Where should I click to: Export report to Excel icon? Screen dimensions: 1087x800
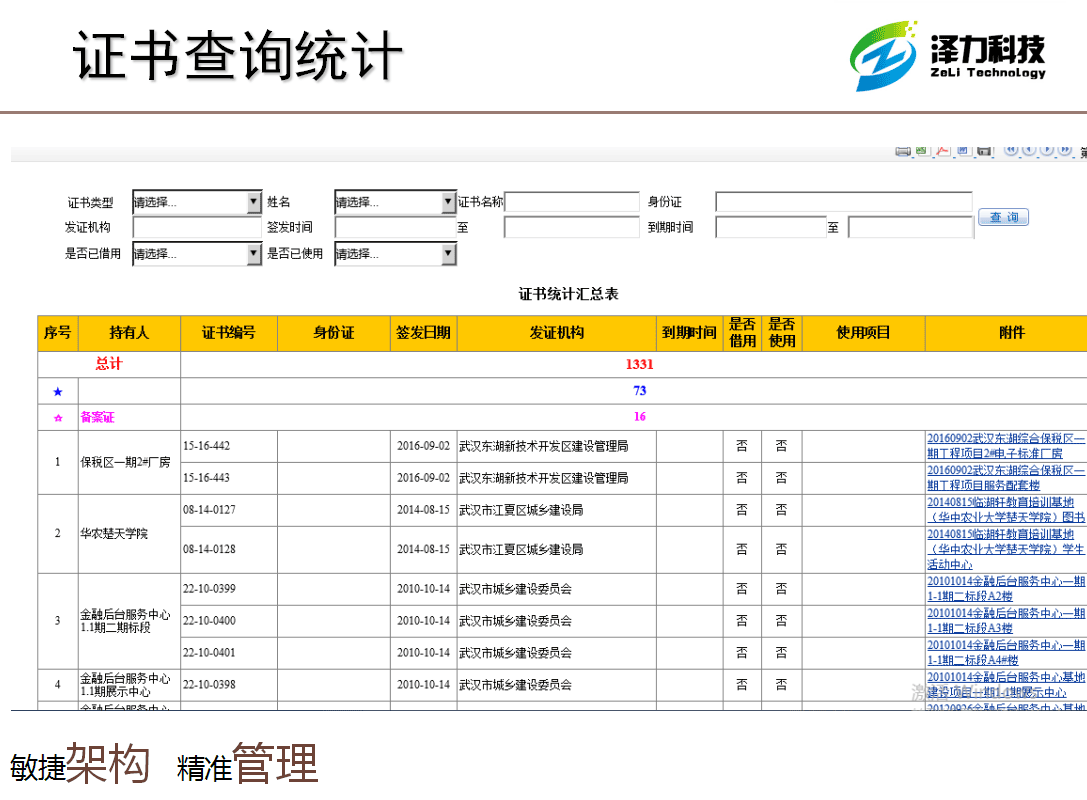(x=922, y=151)
